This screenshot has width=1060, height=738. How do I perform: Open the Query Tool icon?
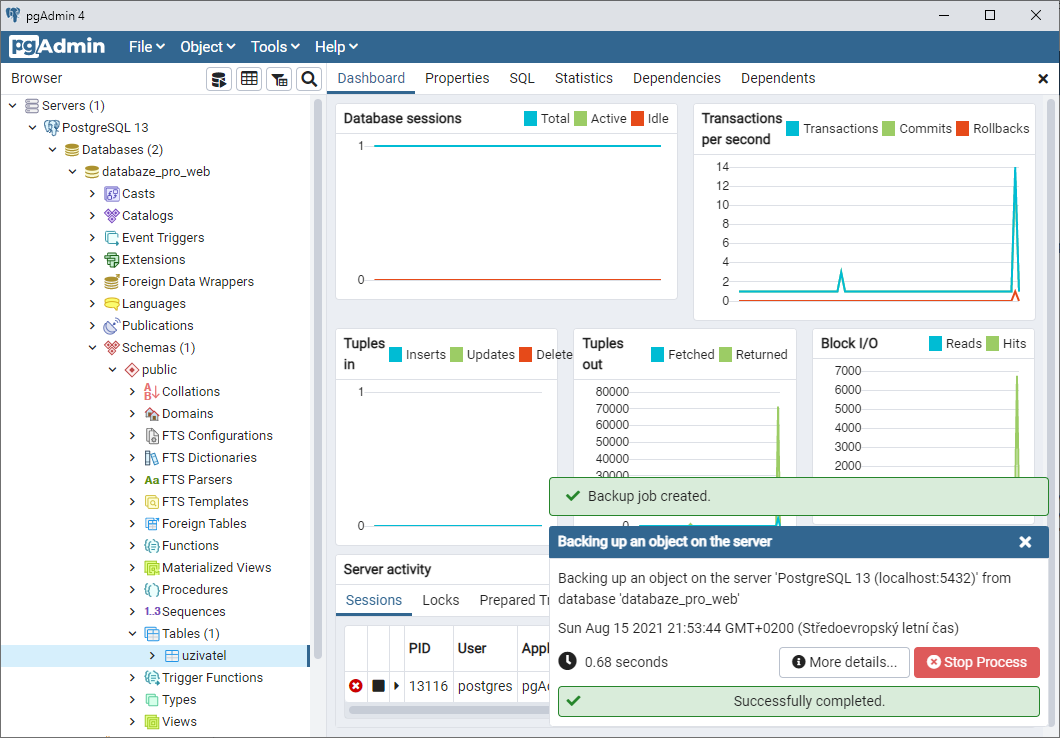219,78
